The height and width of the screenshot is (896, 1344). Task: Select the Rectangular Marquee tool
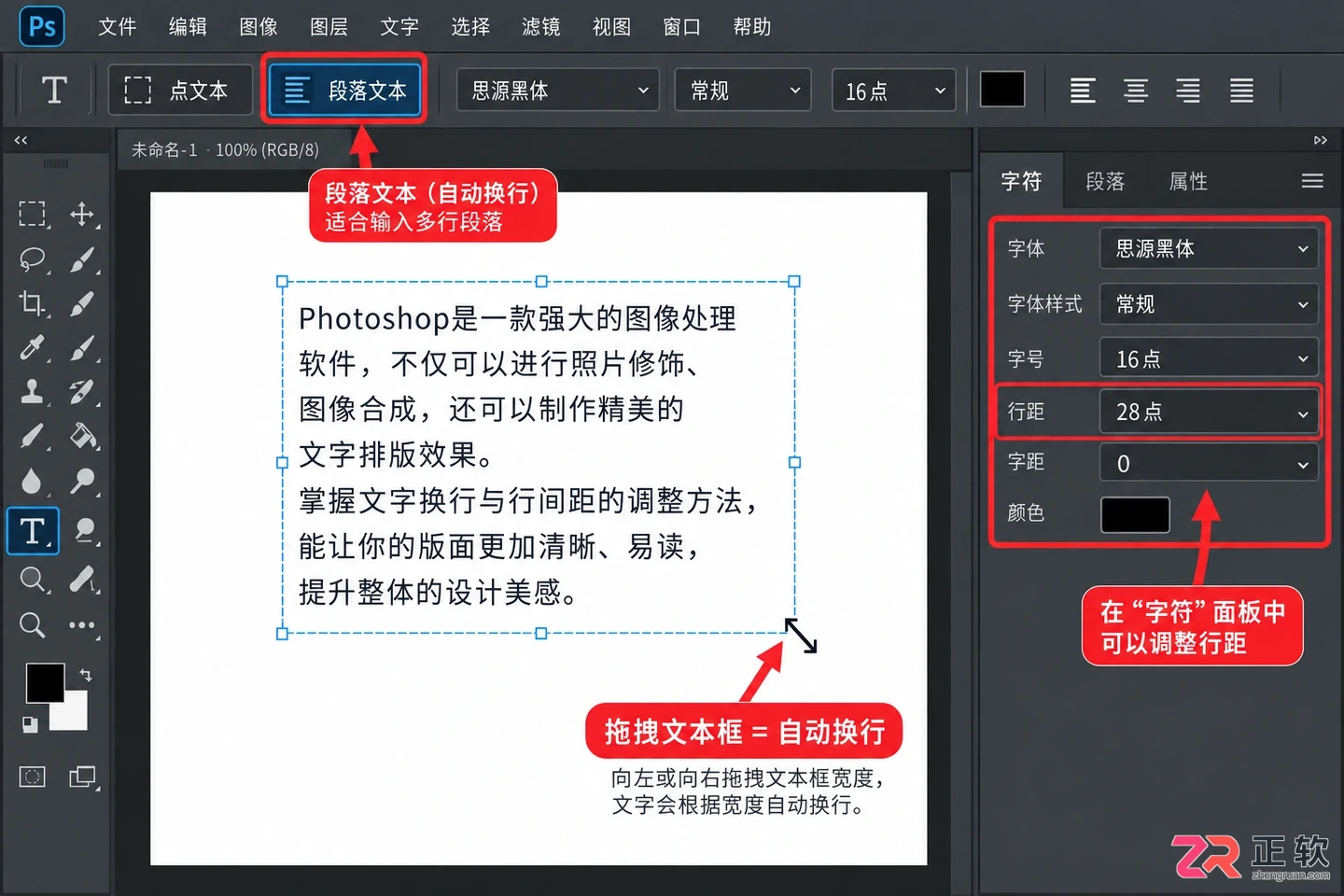click(x=33, y=214)
